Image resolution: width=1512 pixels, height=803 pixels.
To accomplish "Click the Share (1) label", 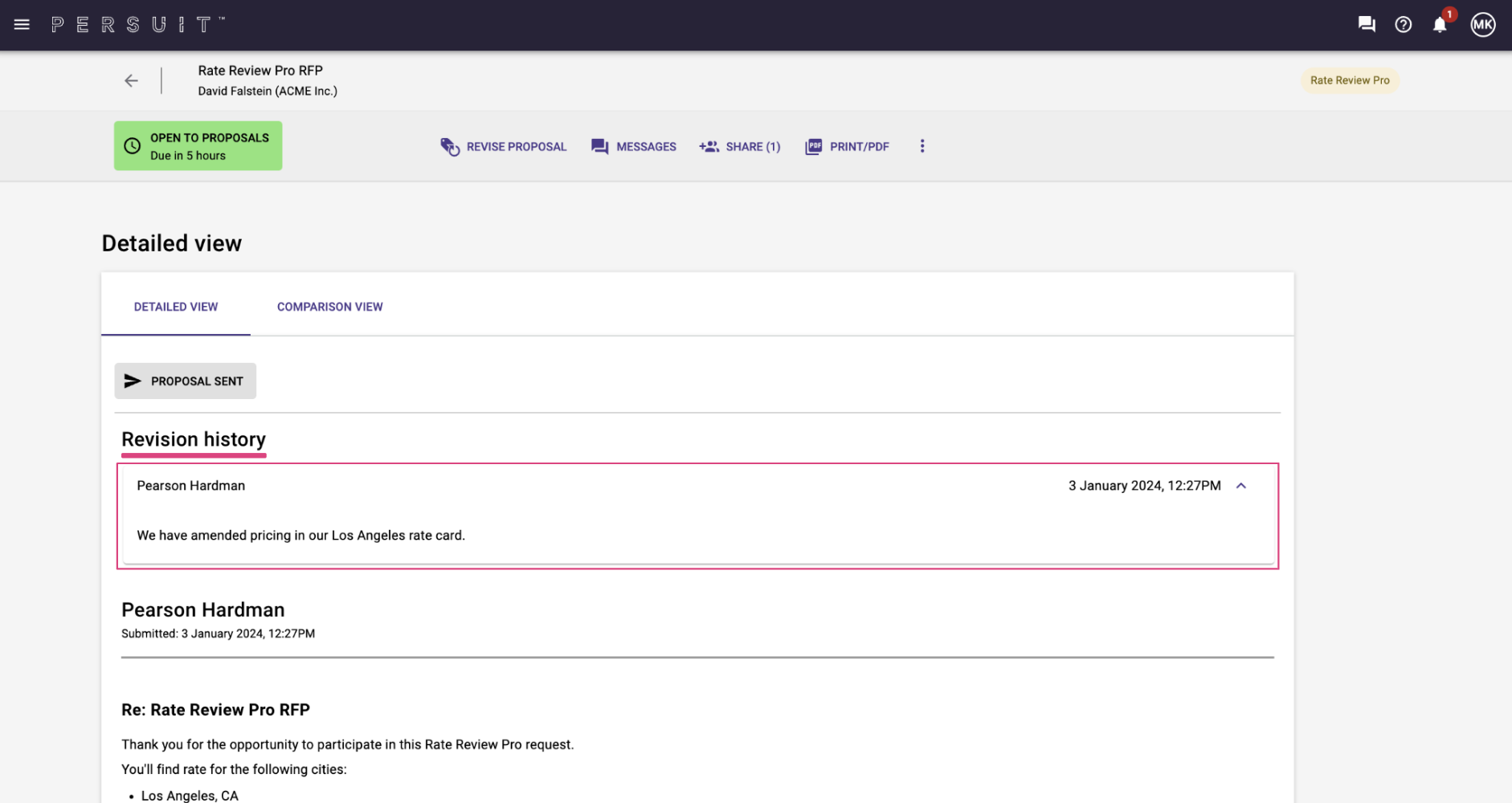I will click(754, 146).
